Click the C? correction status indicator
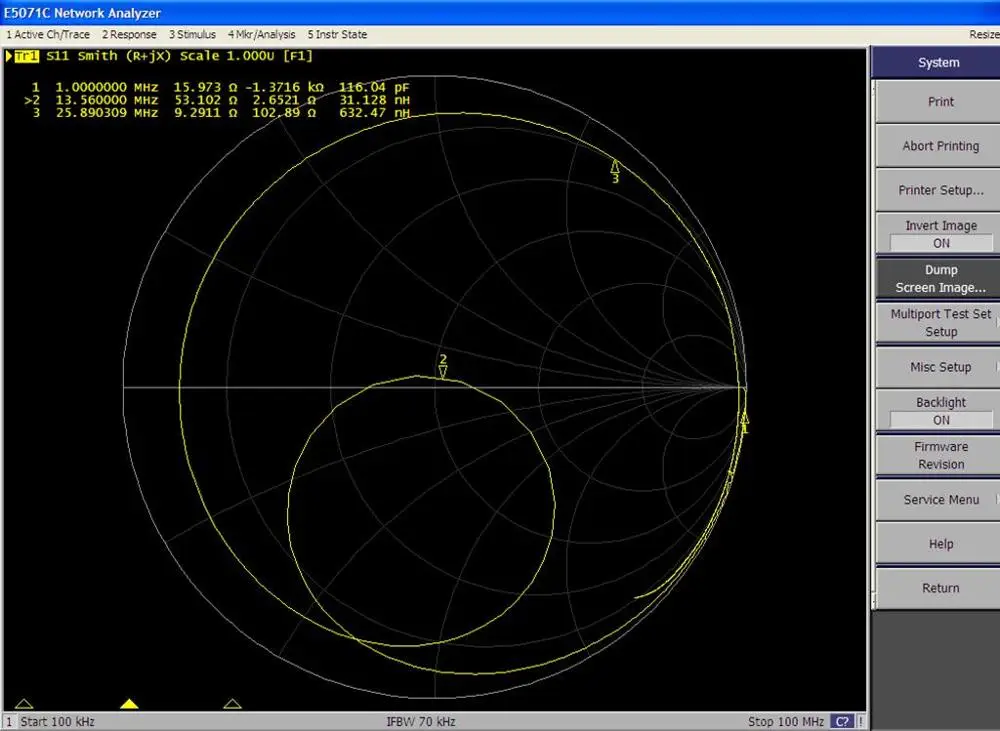Screen dimensions: 1000x731 tap(841, 721)
